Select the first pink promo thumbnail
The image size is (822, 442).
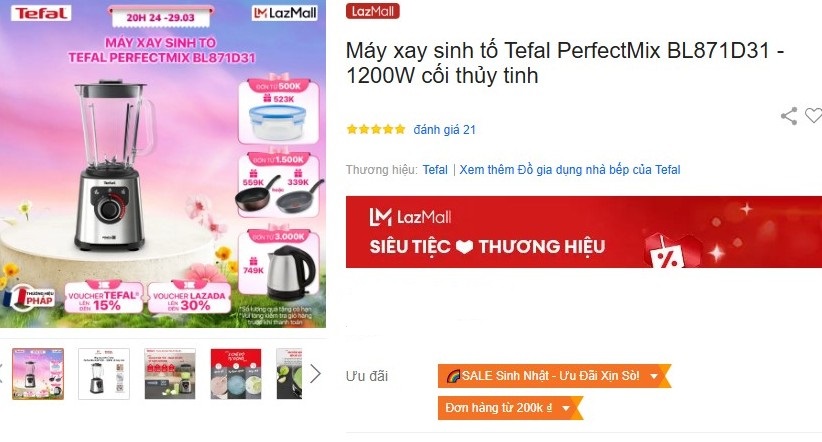pos(38,374)
